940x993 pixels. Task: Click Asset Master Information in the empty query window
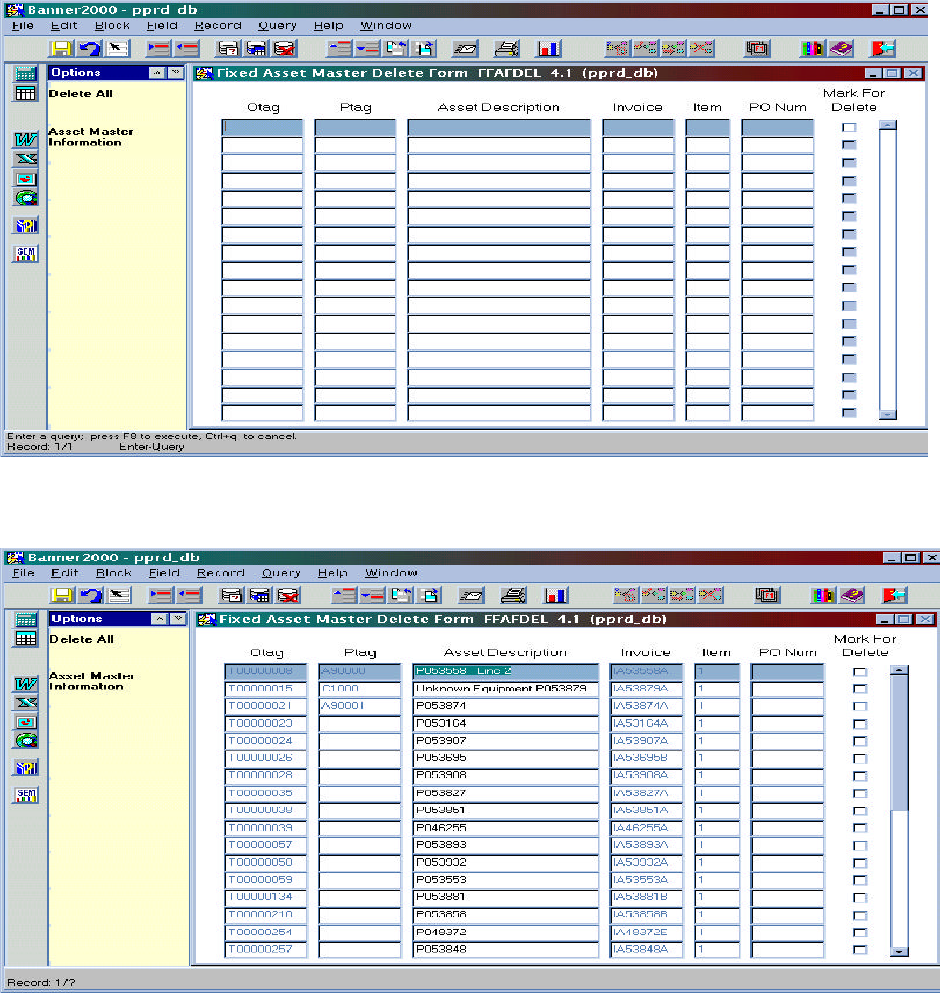(91, 137)
